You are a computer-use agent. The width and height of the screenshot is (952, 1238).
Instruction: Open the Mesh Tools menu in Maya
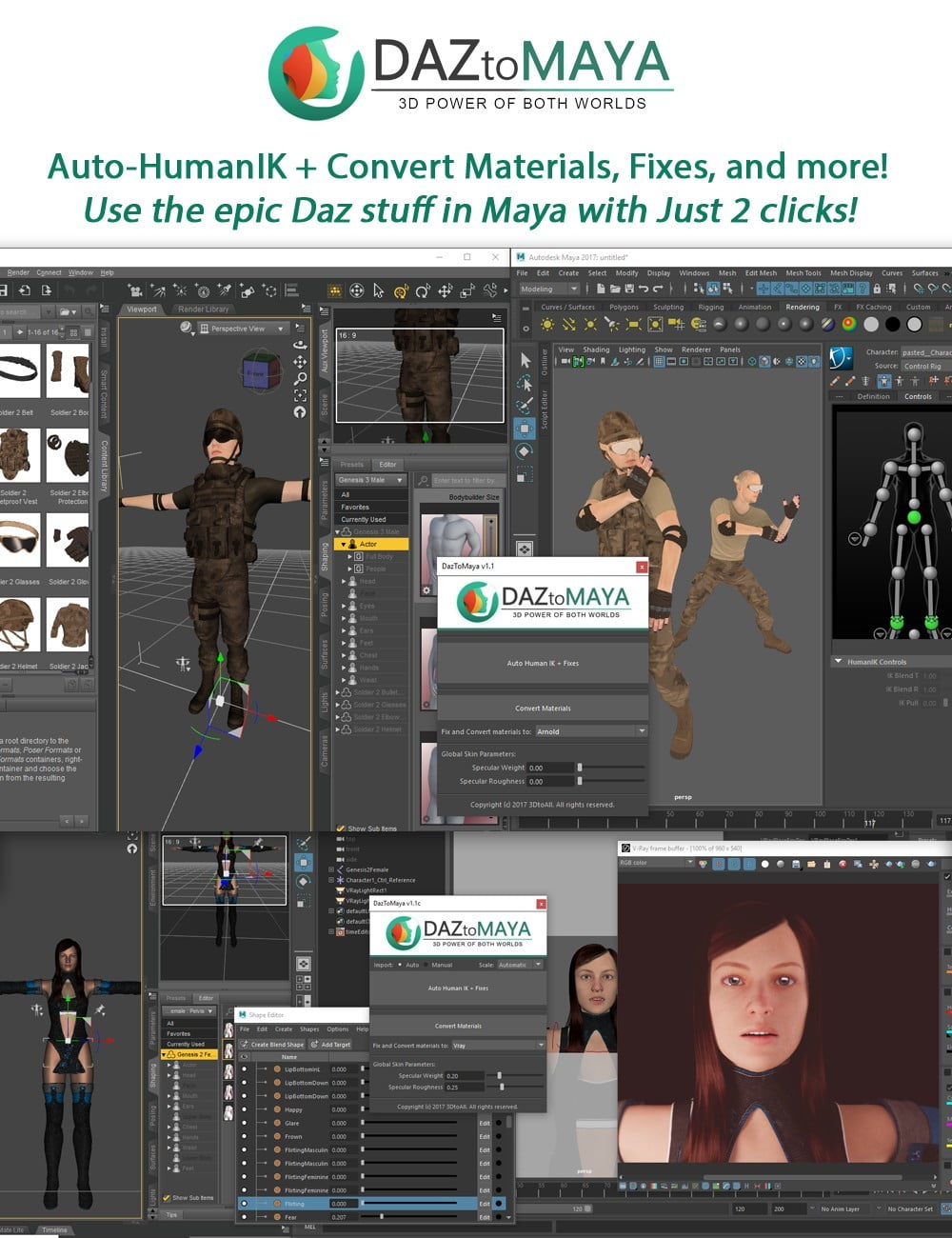[803, 273]
